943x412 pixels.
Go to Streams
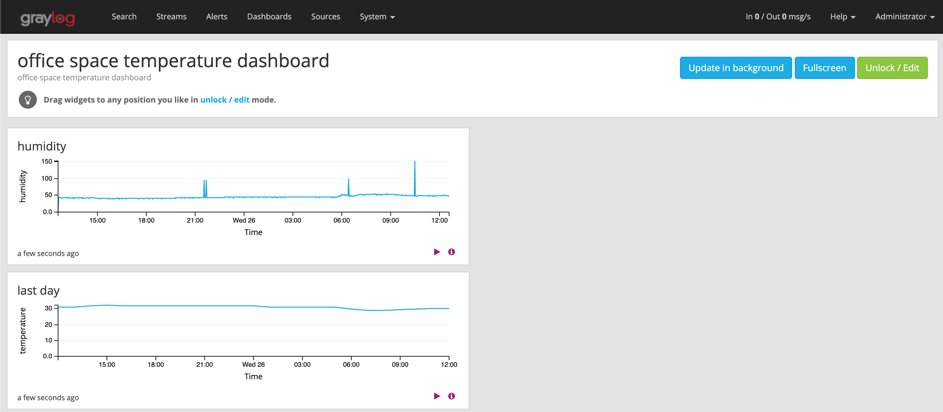[171, 17]
